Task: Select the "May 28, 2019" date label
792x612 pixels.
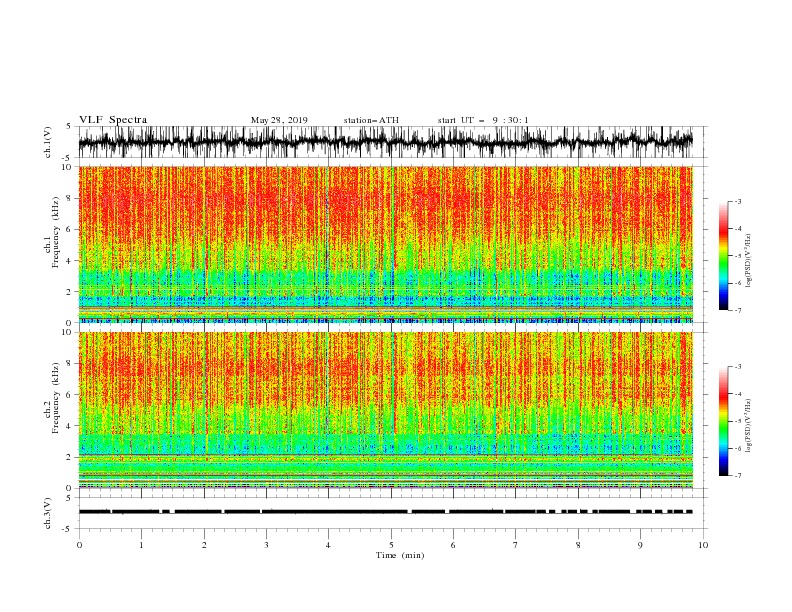Action: click(279, 120)
